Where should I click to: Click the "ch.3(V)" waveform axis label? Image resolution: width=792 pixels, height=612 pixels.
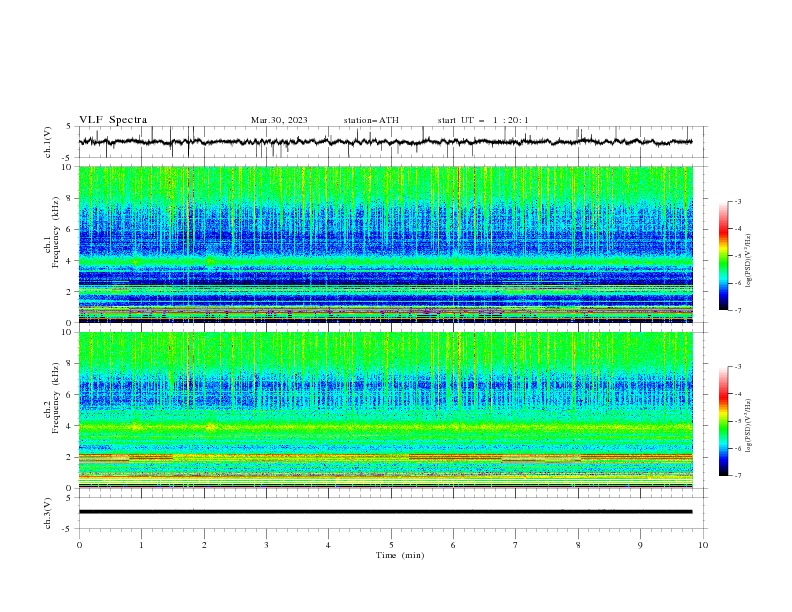click(x=48, y=513)
